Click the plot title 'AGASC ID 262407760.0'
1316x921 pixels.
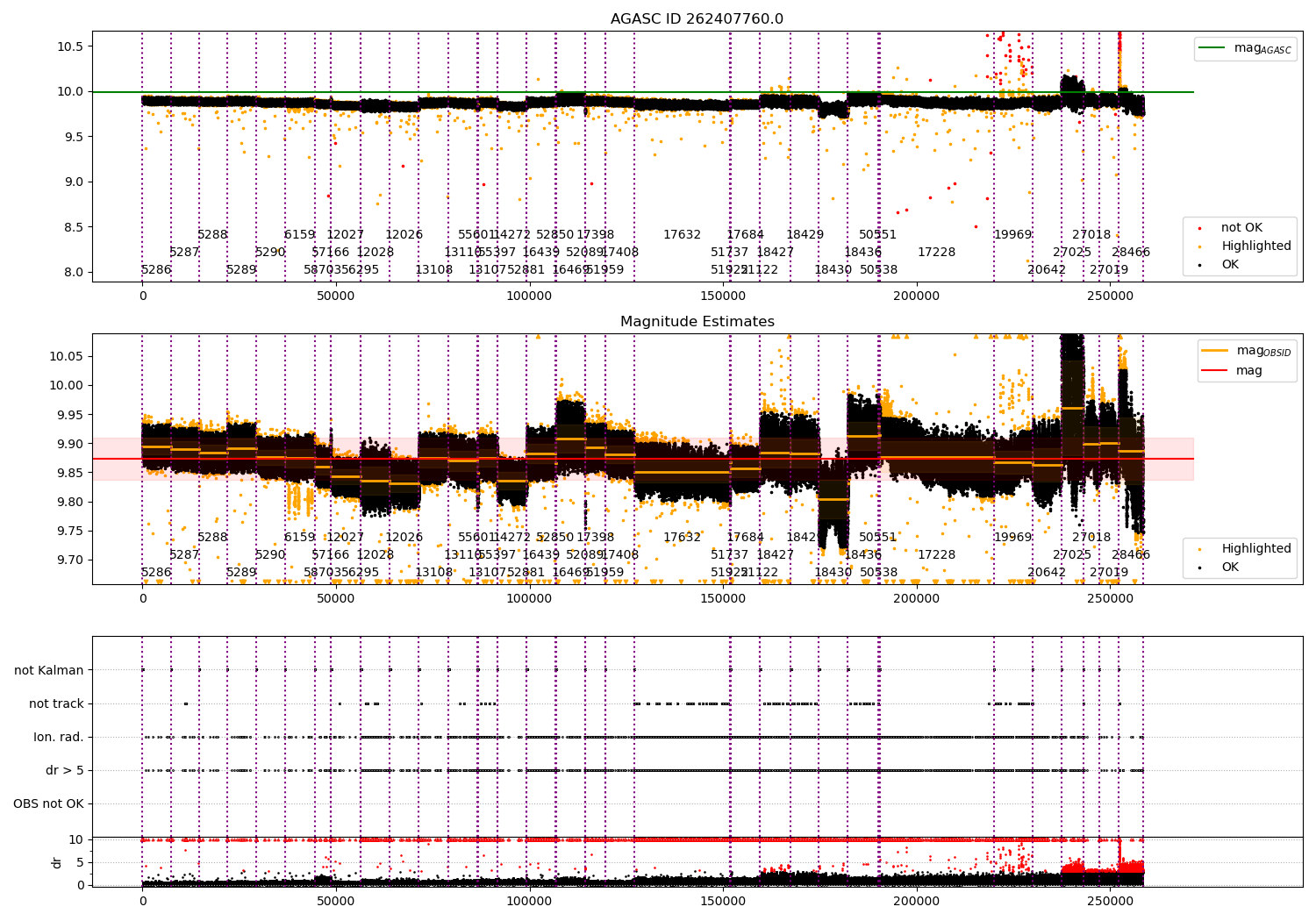pos(697,19)
